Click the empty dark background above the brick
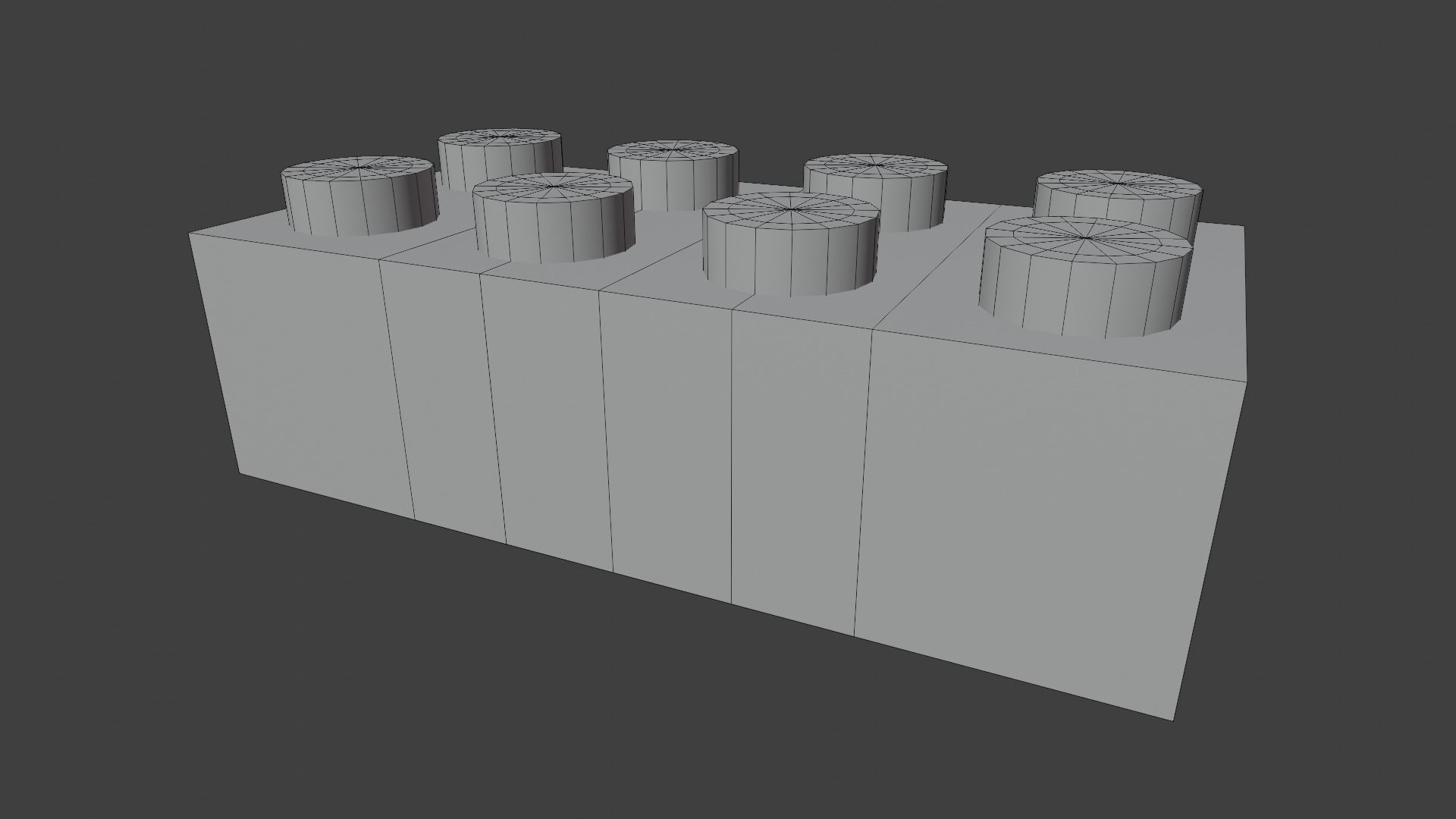1456x819 pixels. click(x=728, y=61)
